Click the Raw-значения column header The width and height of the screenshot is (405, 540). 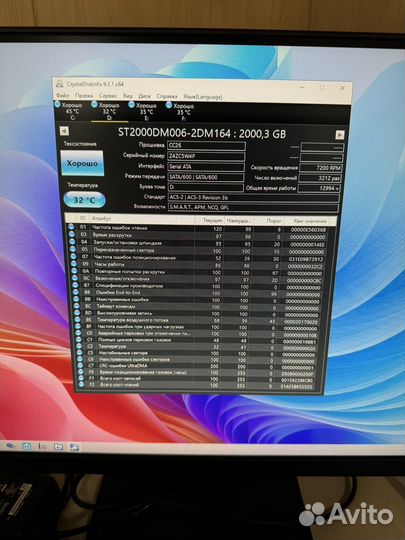(310, 221)
